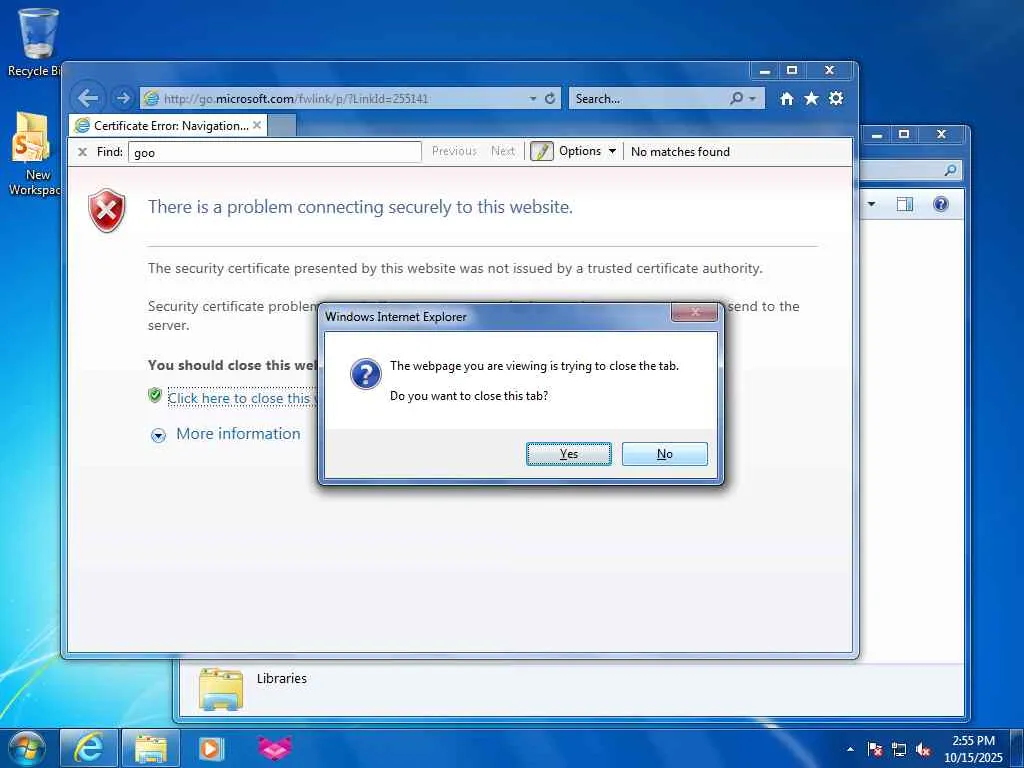The height and width of the screenshot is (768, 1024).
Task: Open the address bar autocomplete dropdown
Action: tap(533, 99)
